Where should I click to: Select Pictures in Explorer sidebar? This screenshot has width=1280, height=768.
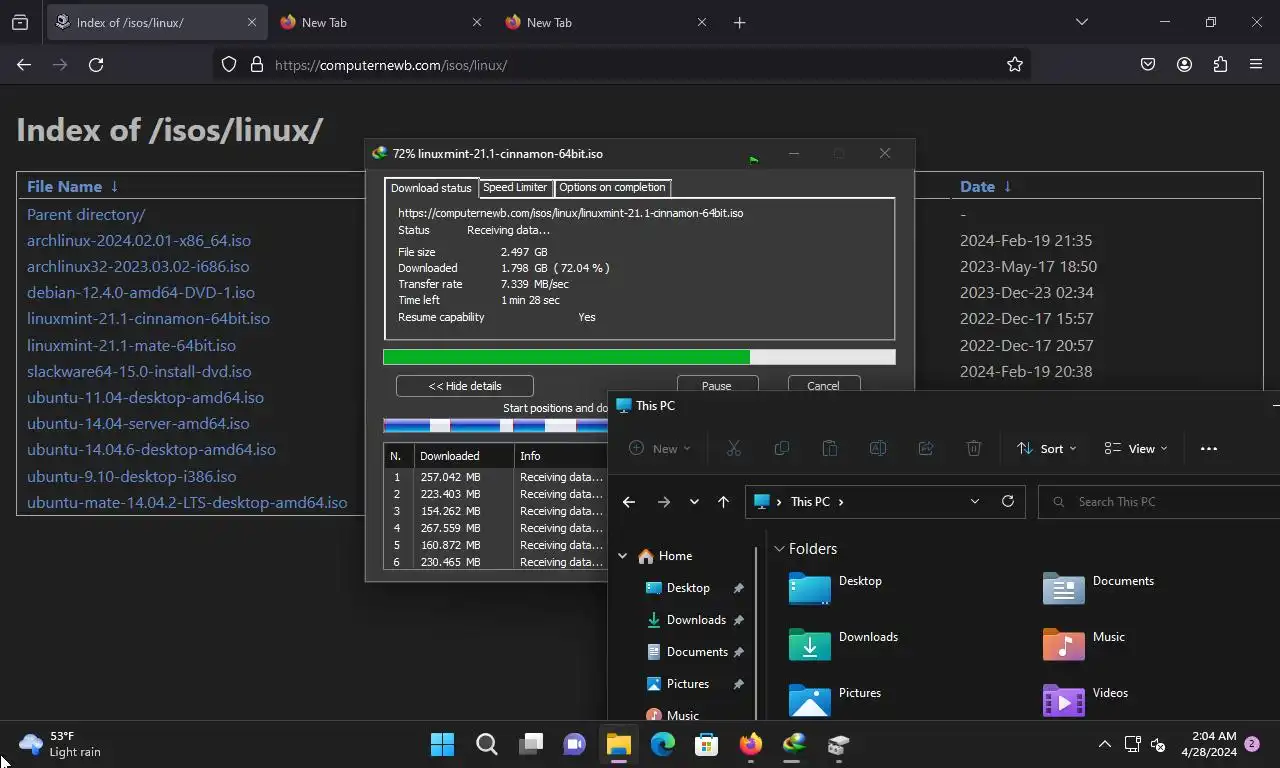coord(686,684)
